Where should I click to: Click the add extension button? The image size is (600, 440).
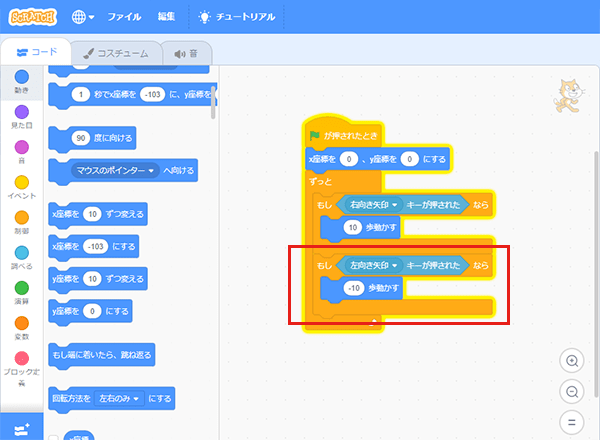pos(22,429)
